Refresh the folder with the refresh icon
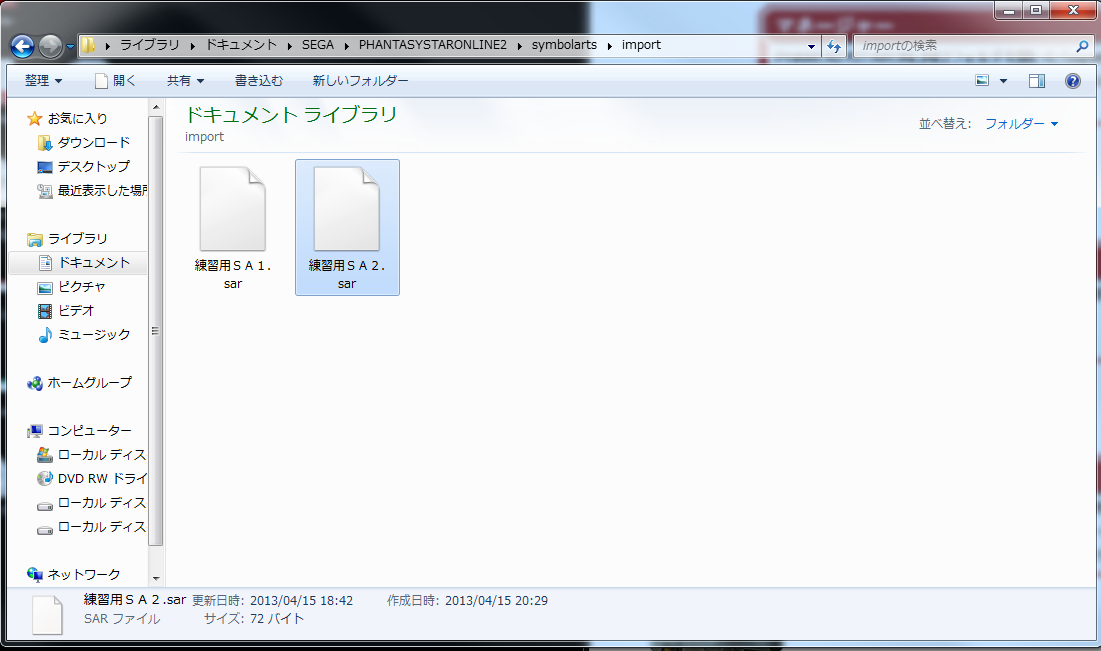1101x651 pixels. [833, 46]
